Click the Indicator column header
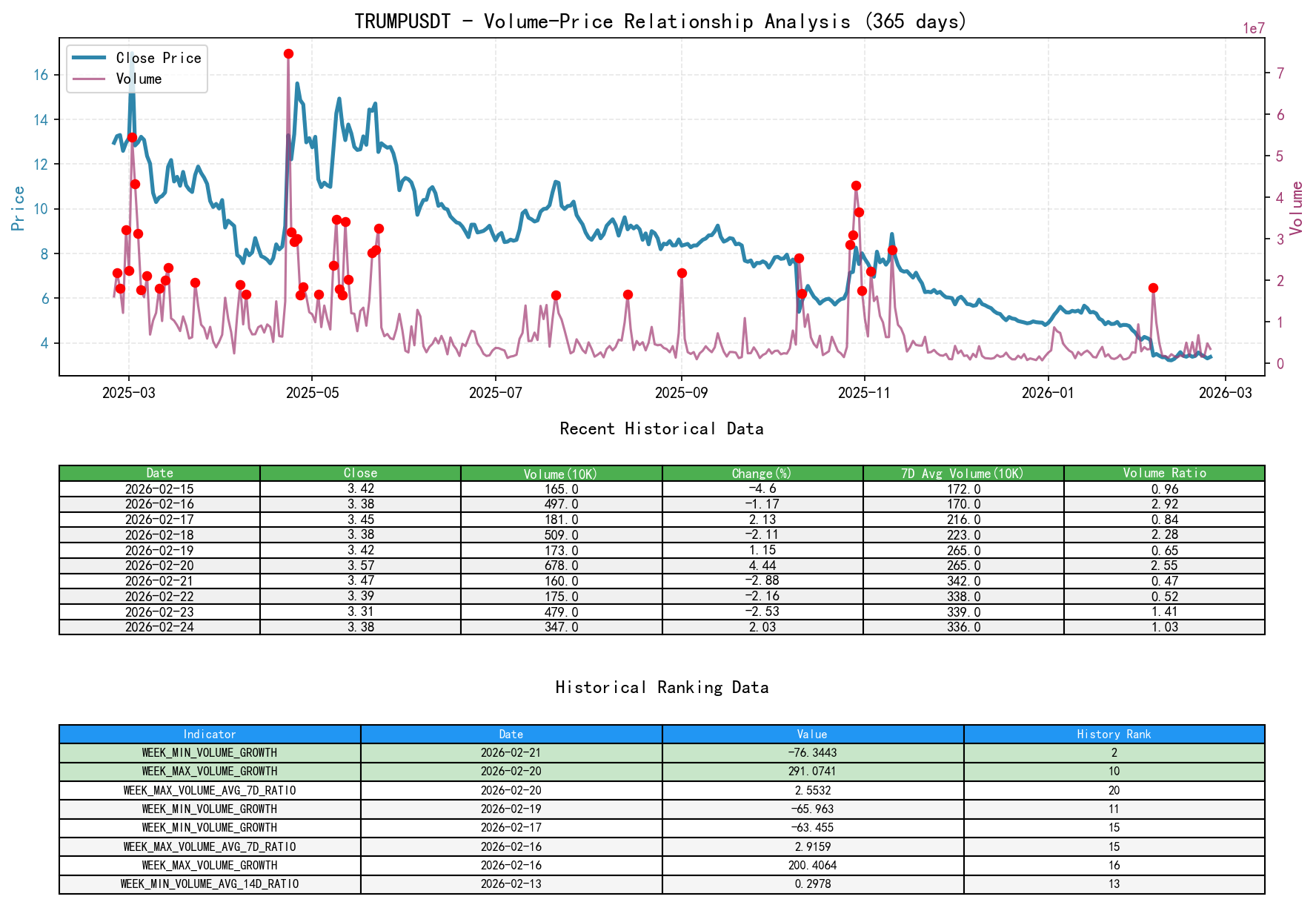Screen dimensions: 1316x905 [x=210, y=734]
